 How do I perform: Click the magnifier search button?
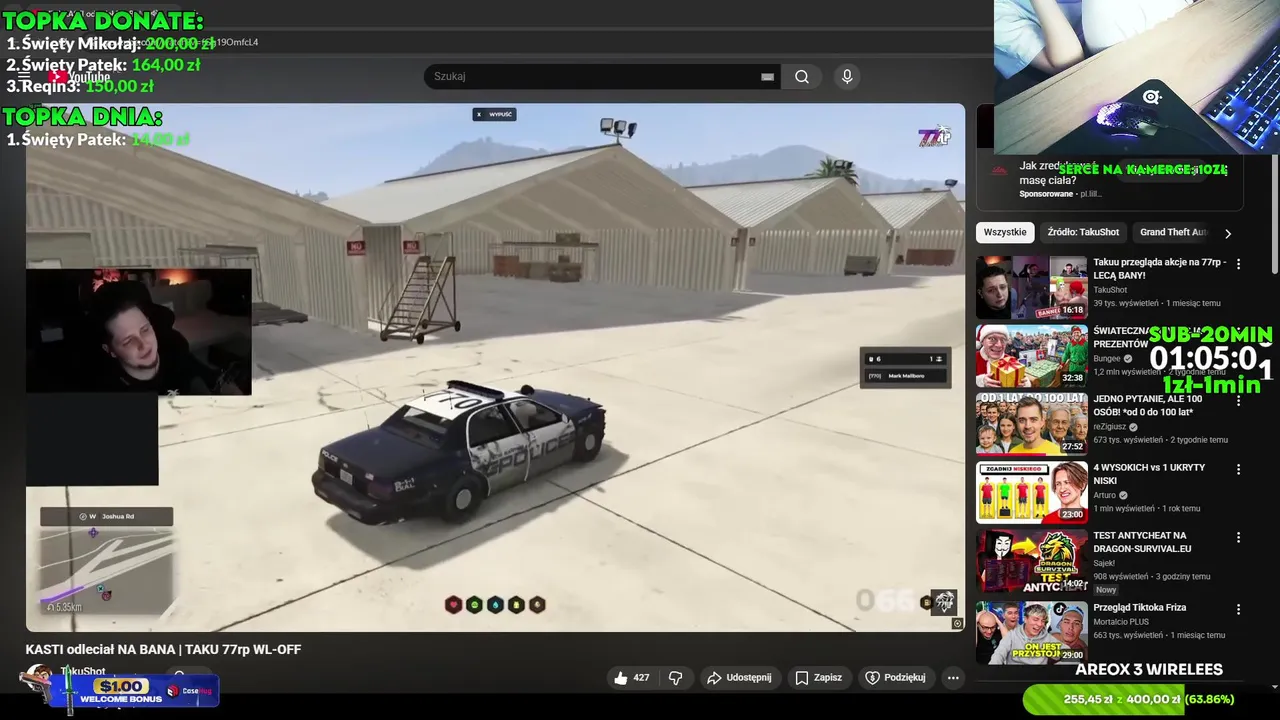click(802, 76)
